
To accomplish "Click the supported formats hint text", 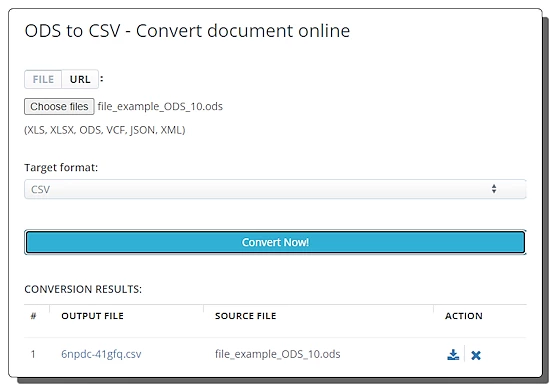I will [105, 130].
